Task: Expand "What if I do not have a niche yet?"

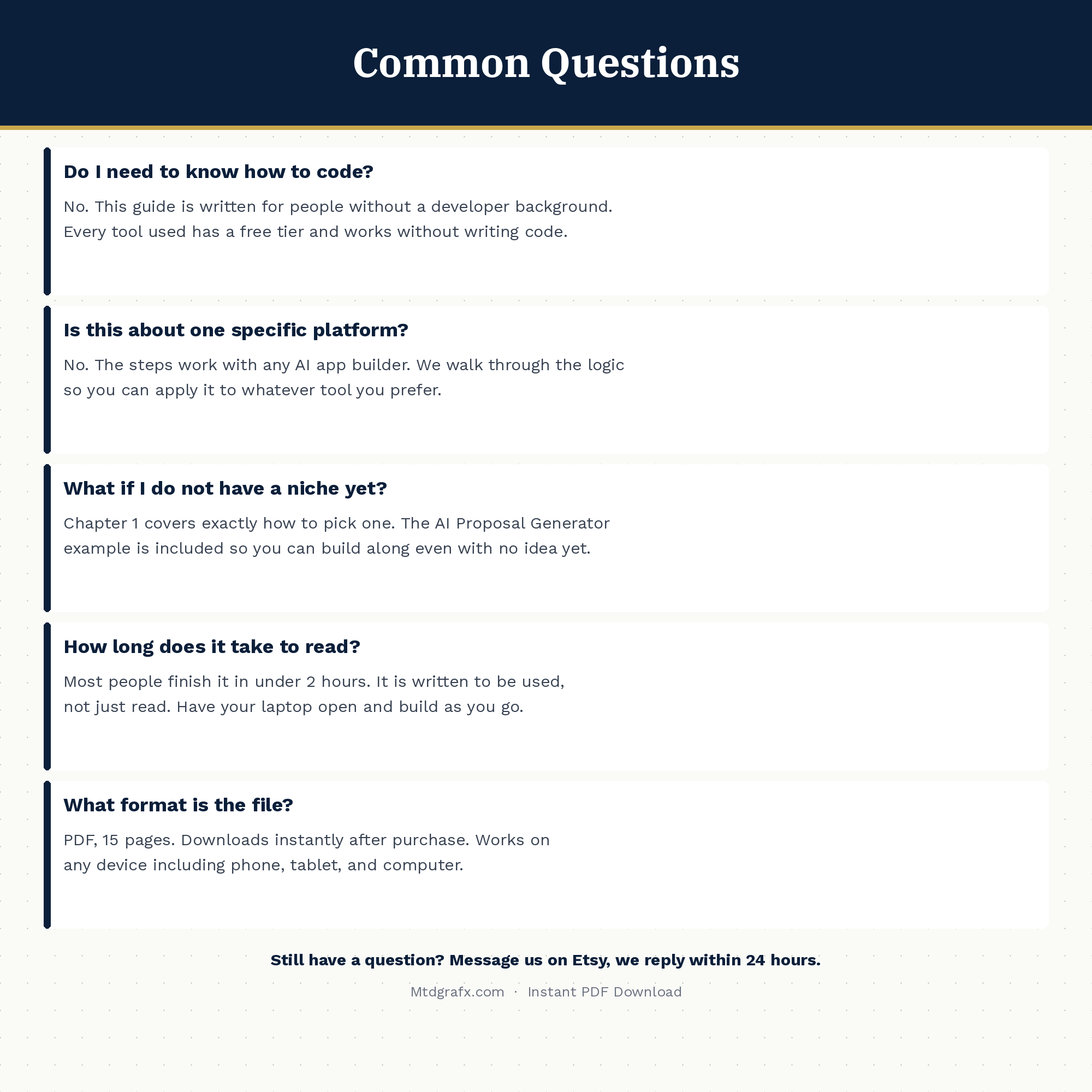Action: click(x=225, y=488)
